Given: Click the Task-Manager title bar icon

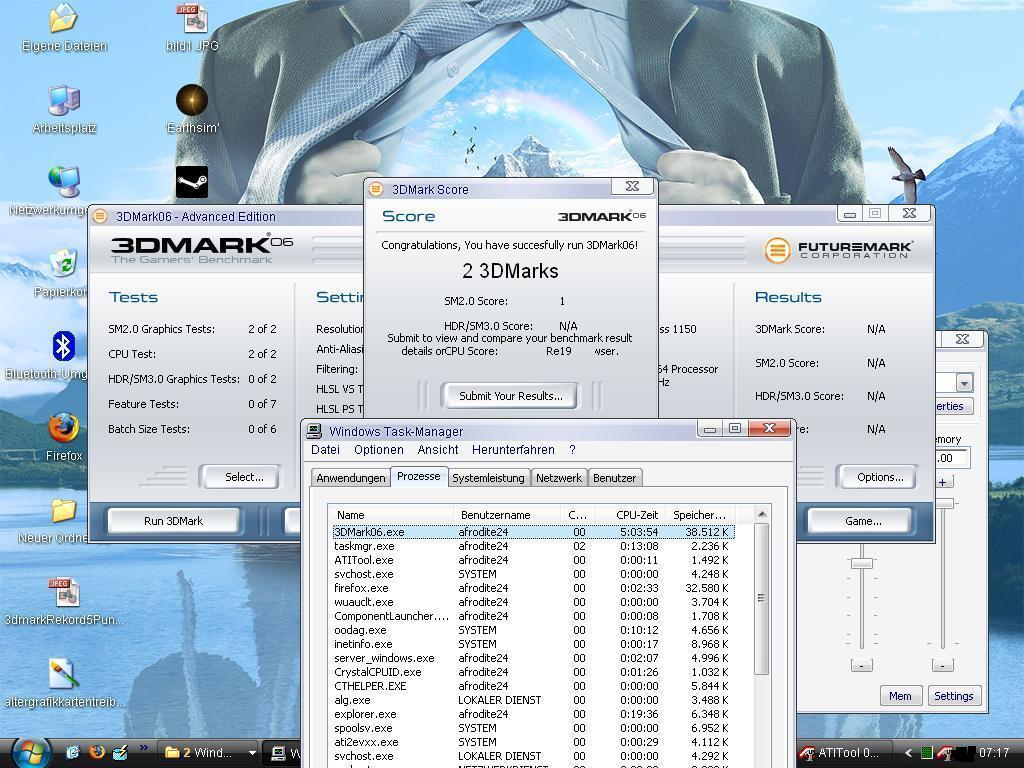Looking at the screenshot, I should tap(315, 431).
